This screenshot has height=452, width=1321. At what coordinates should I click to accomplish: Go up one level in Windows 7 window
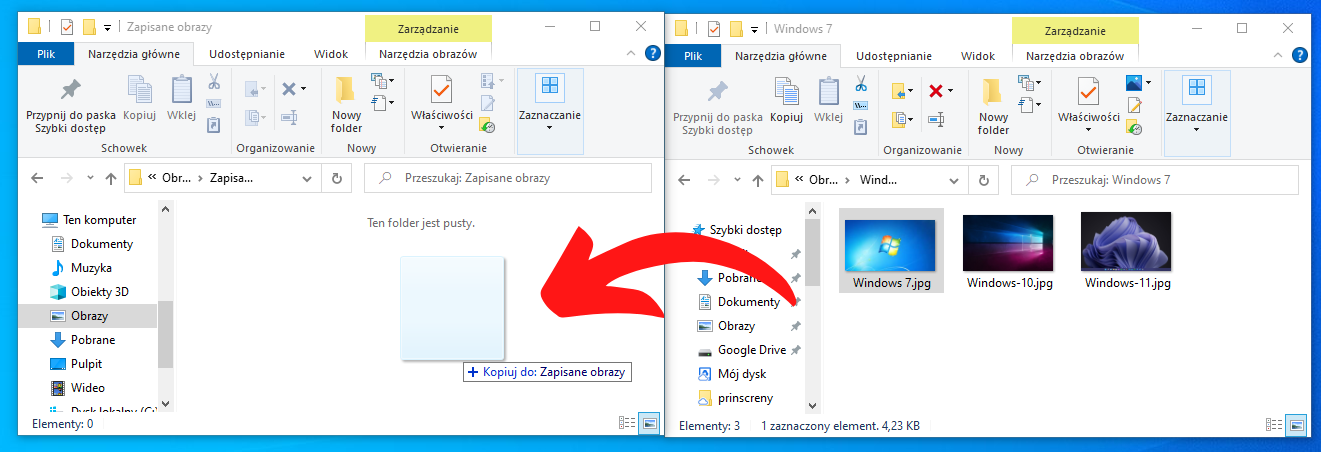click(758, 180)
